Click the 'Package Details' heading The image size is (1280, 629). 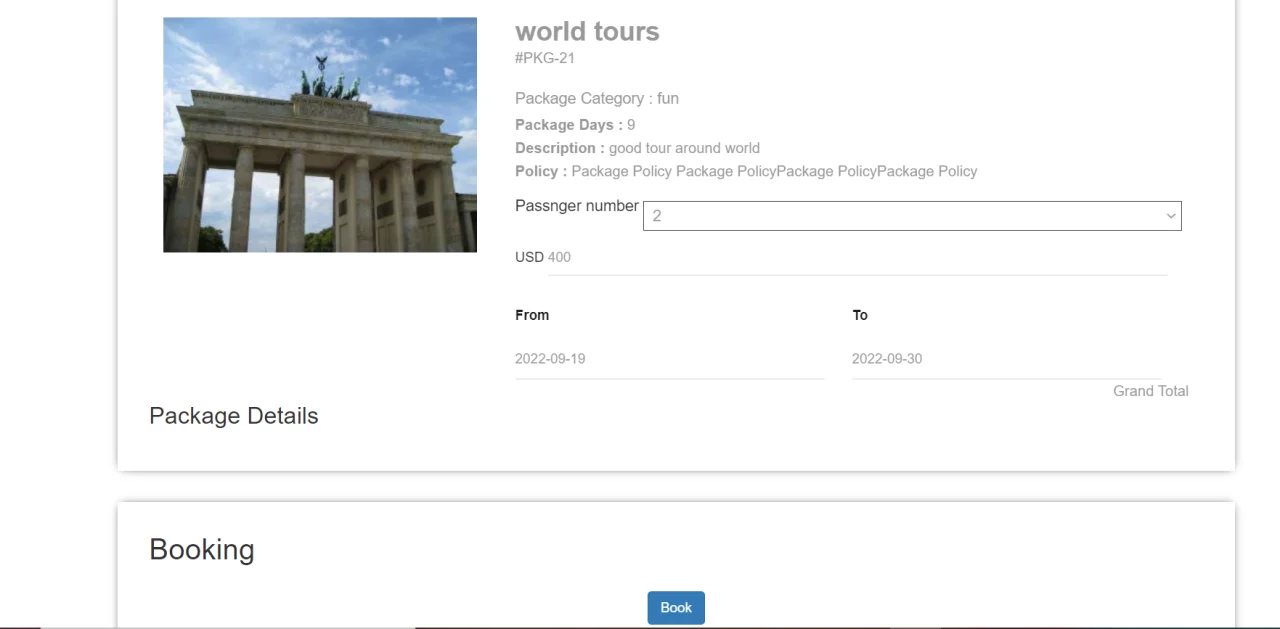click(234, 416)
